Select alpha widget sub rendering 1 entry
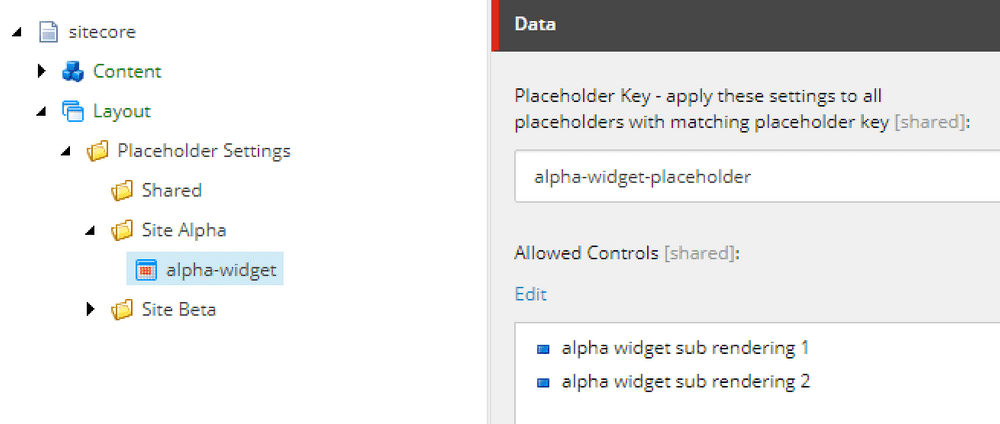1000x424 pixels. [x=685, y=349]
